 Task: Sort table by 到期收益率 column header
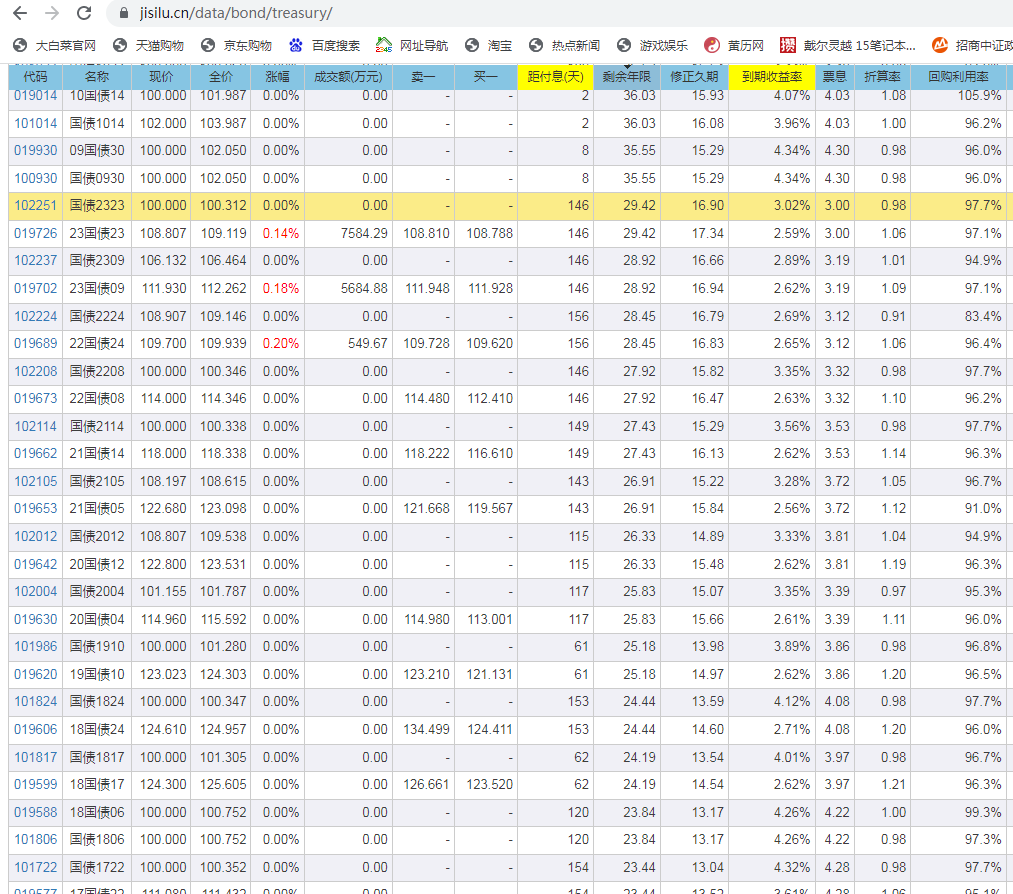coord(771,77)
